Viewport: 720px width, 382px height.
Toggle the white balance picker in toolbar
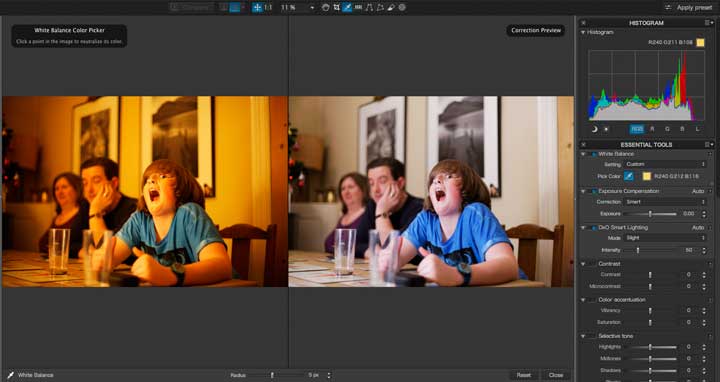click(x=347, y=7)
